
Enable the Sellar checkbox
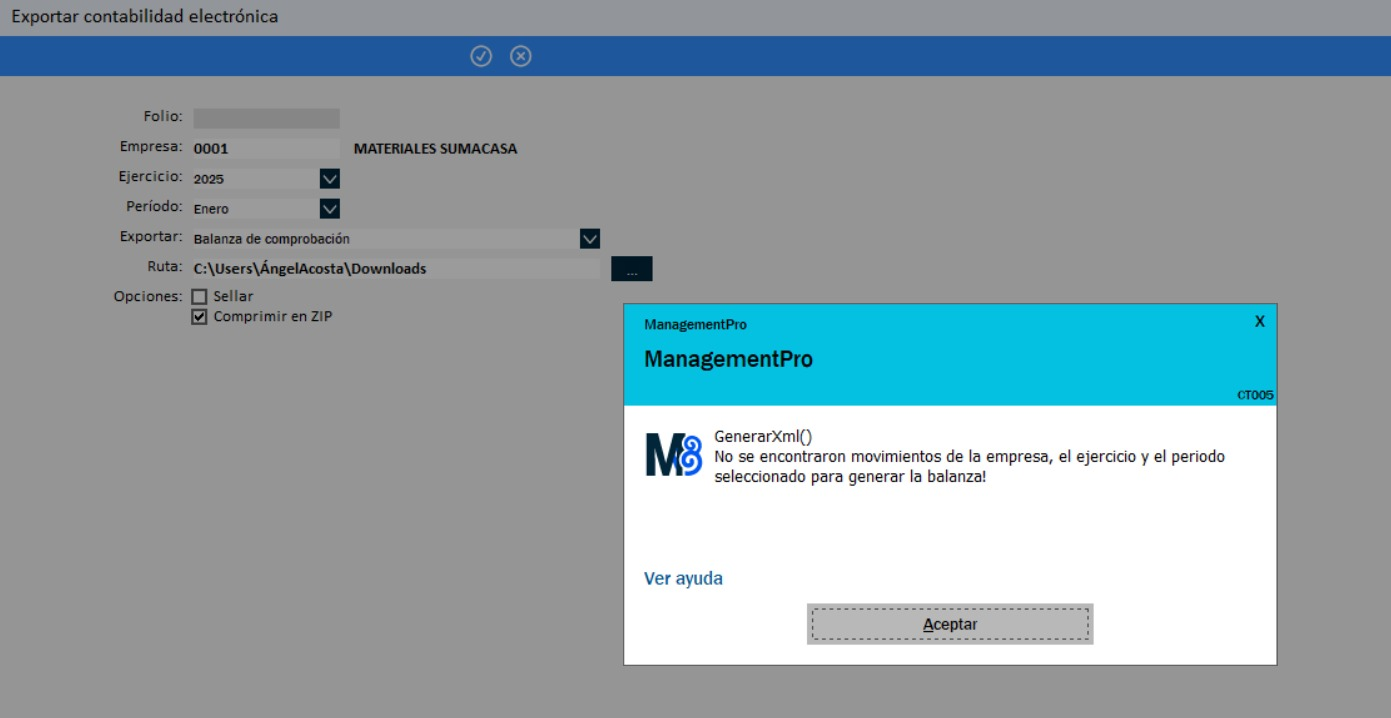point(199,297)
